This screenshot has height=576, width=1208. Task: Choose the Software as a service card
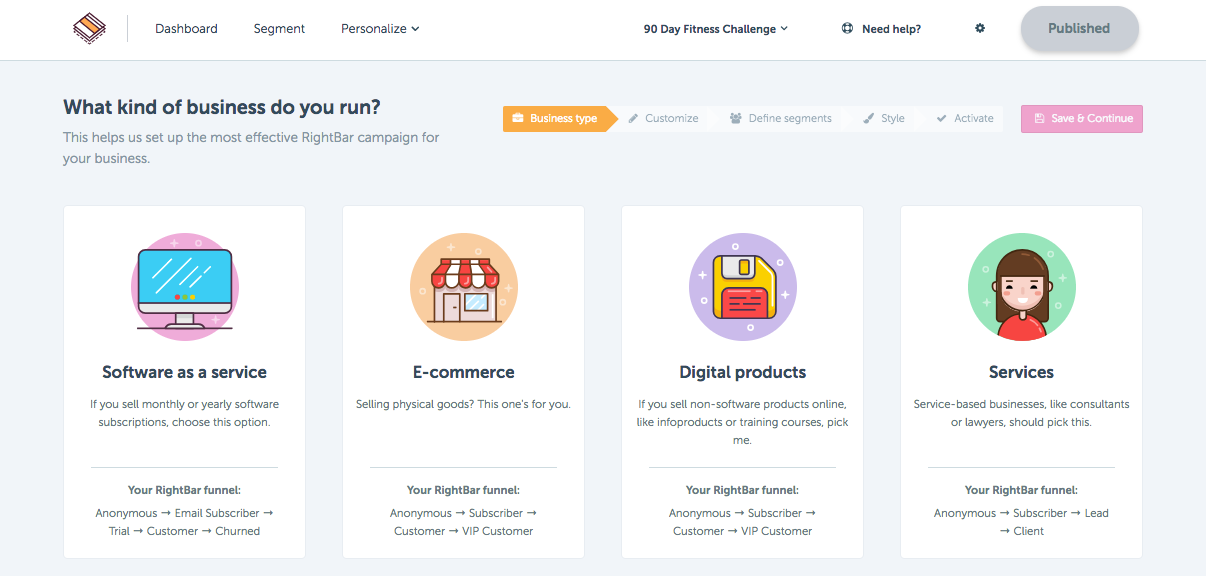(184, 382)
